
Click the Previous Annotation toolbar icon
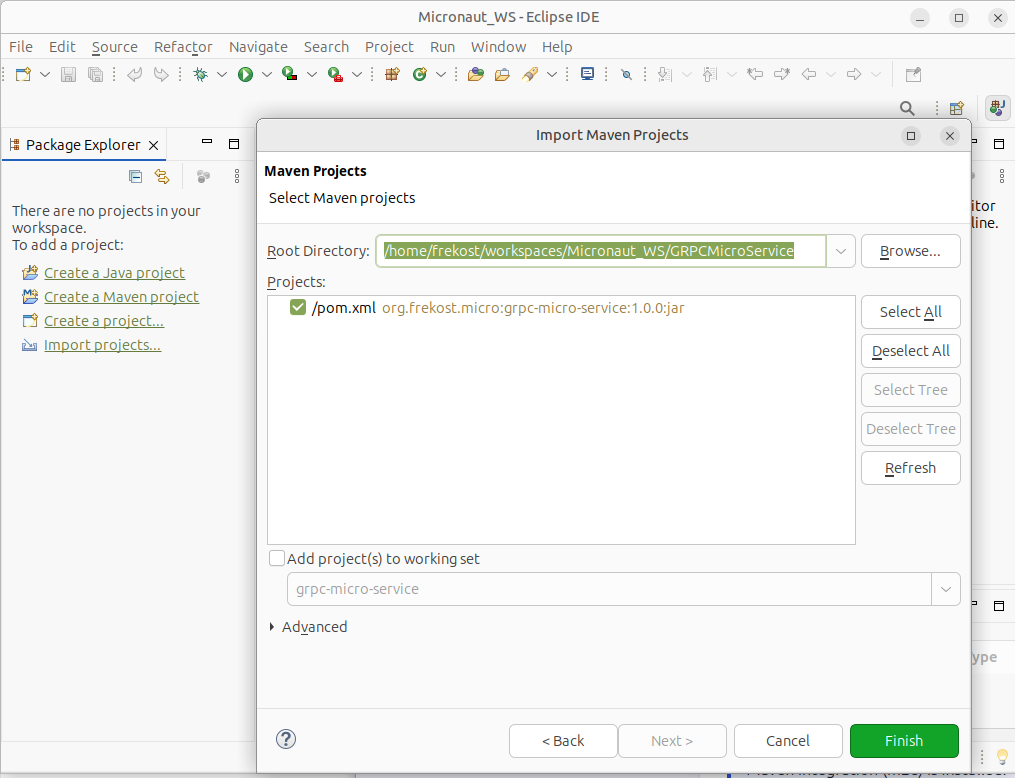coord(710,74)
